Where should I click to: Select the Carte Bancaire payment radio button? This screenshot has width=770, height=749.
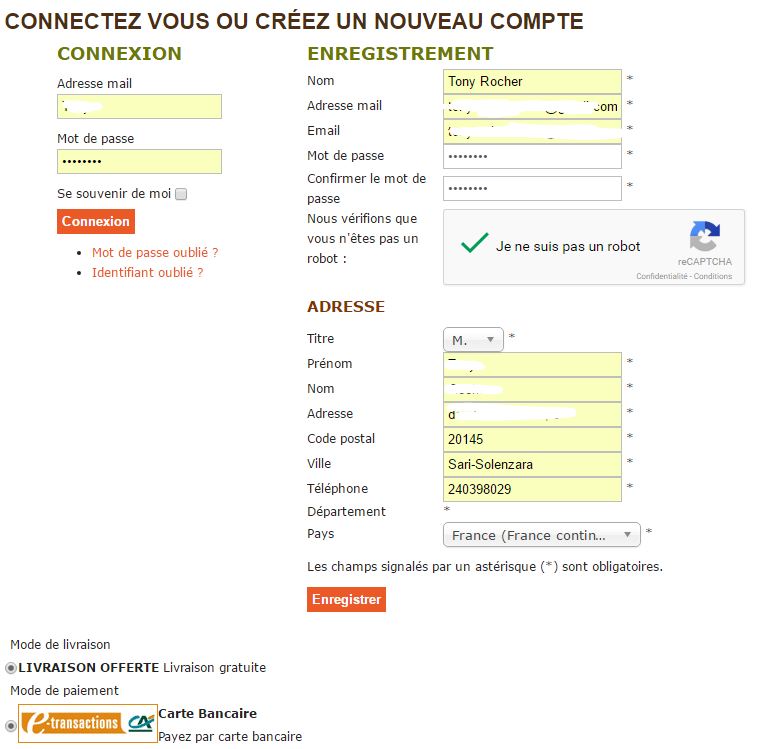point(11,726)
